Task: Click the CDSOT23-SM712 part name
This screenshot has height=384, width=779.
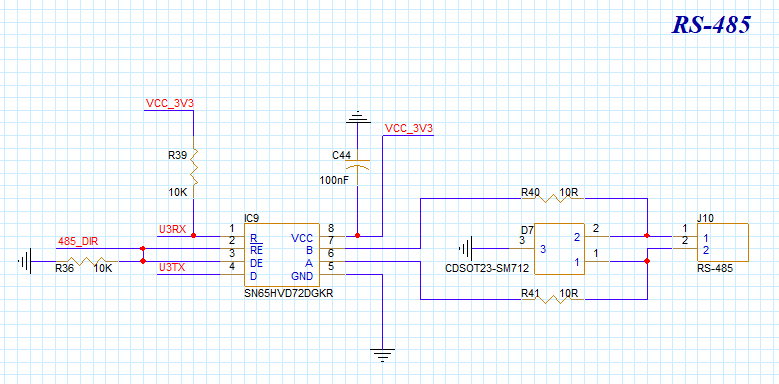Action: (488, 269)
